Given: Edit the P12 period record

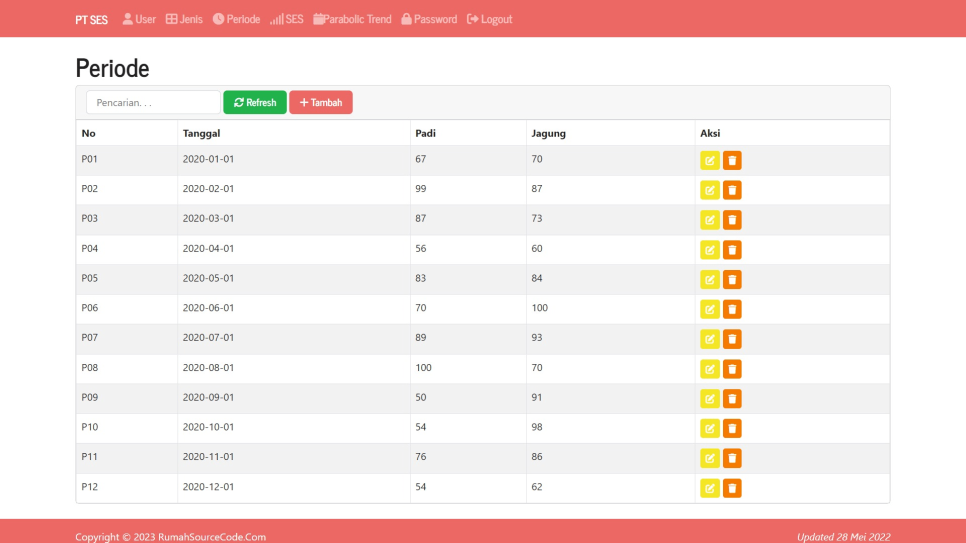Looking at the screenshot, I should click(710, 488).
